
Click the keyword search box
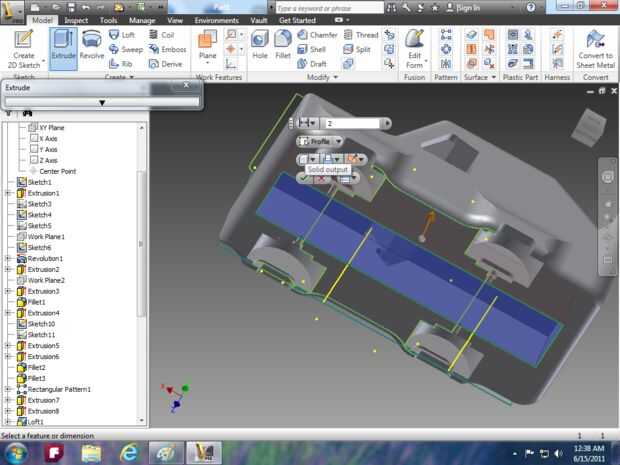[329, 8]
